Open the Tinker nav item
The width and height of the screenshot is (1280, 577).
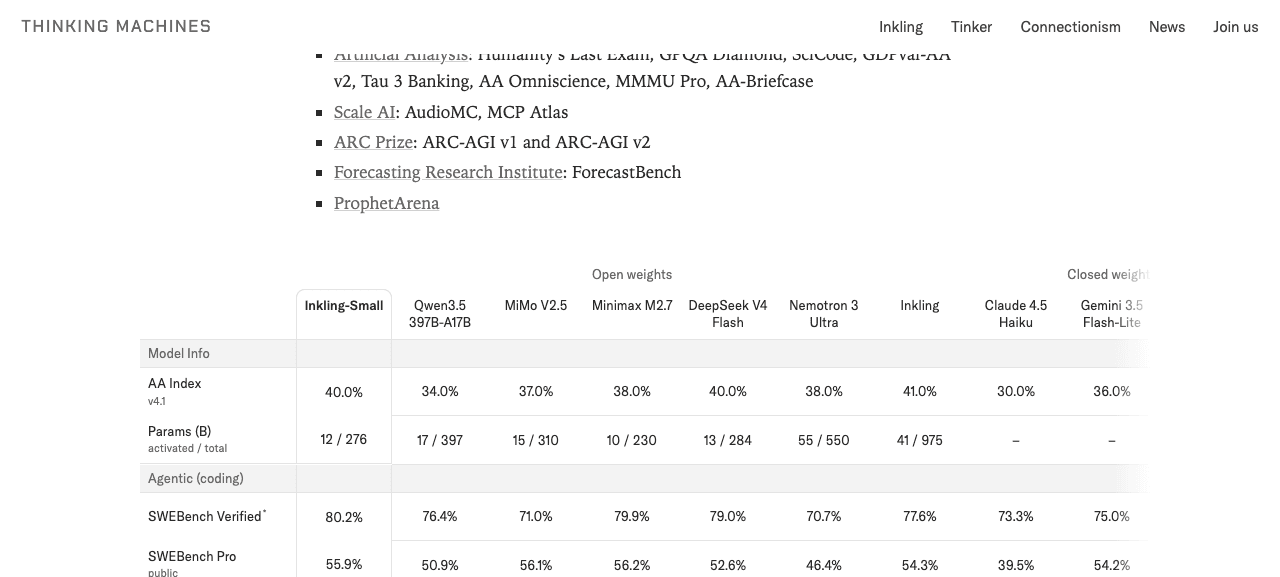pos(971,27)
